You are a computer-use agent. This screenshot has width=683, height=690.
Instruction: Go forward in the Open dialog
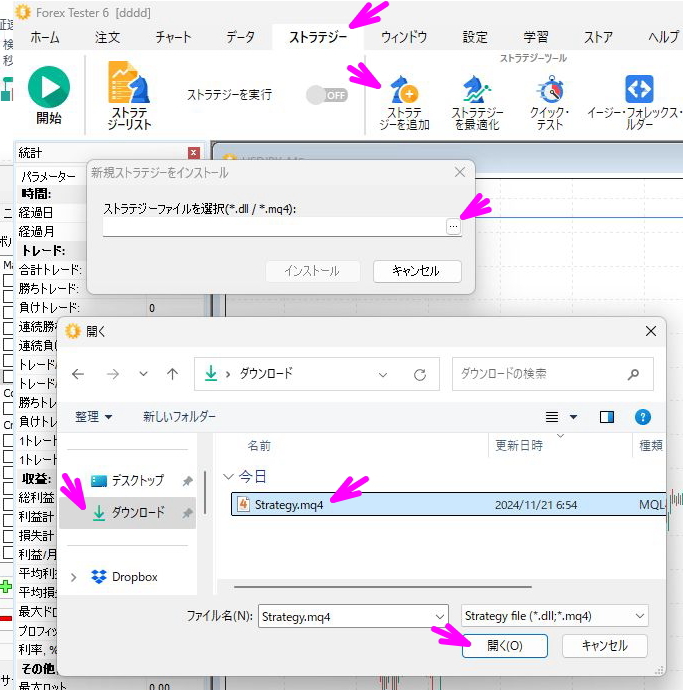(x=113, y=374)
